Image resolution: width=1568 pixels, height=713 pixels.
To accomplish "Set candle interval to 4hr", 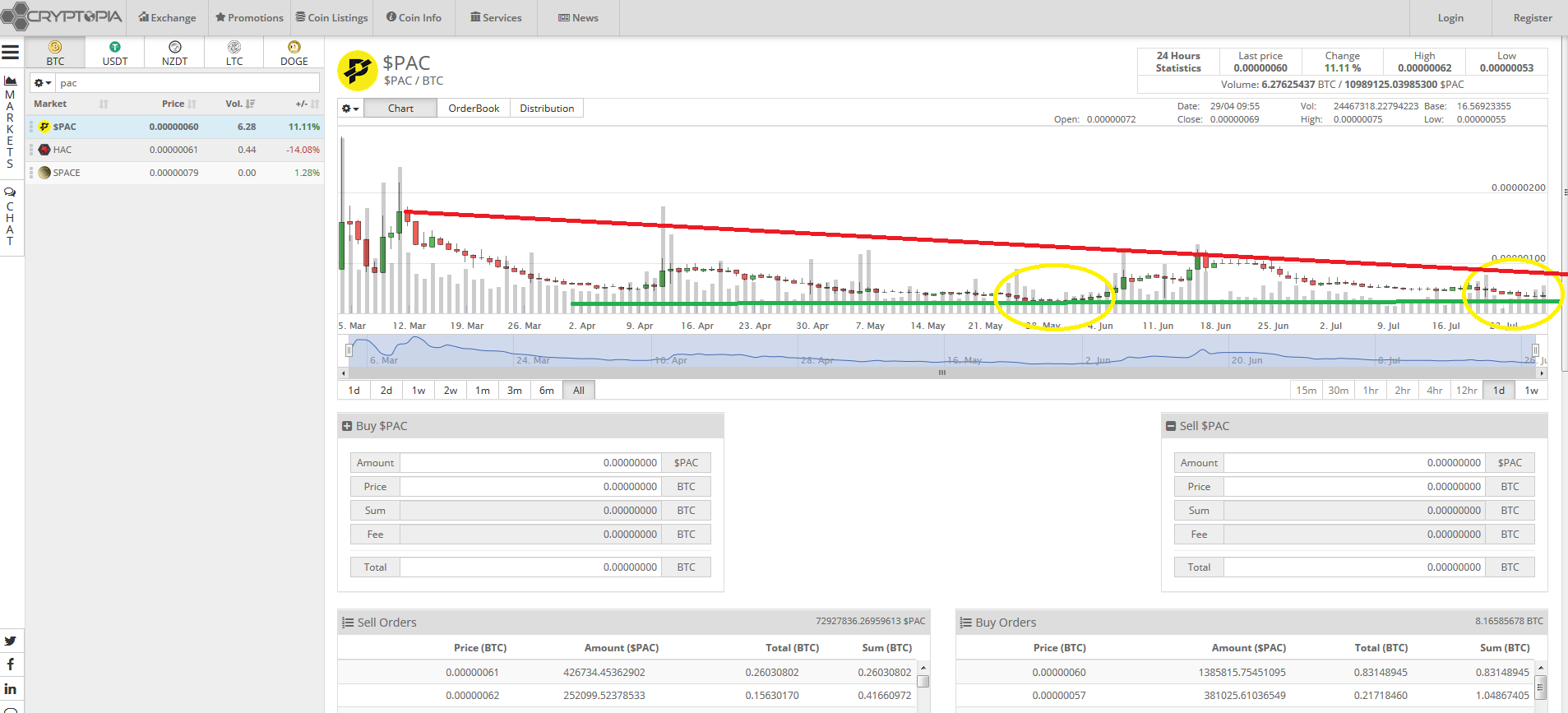I will (1435, 391).
